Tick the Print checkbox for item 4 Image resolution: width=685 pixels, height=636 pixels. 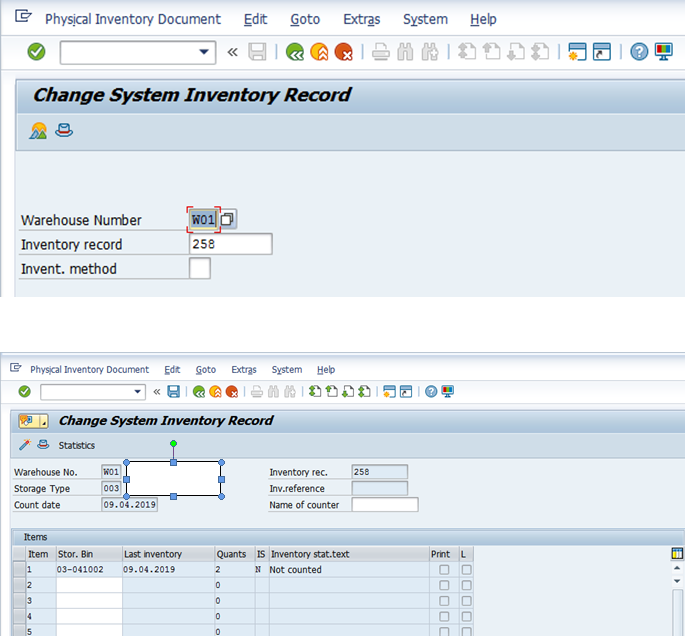(444, 616)
